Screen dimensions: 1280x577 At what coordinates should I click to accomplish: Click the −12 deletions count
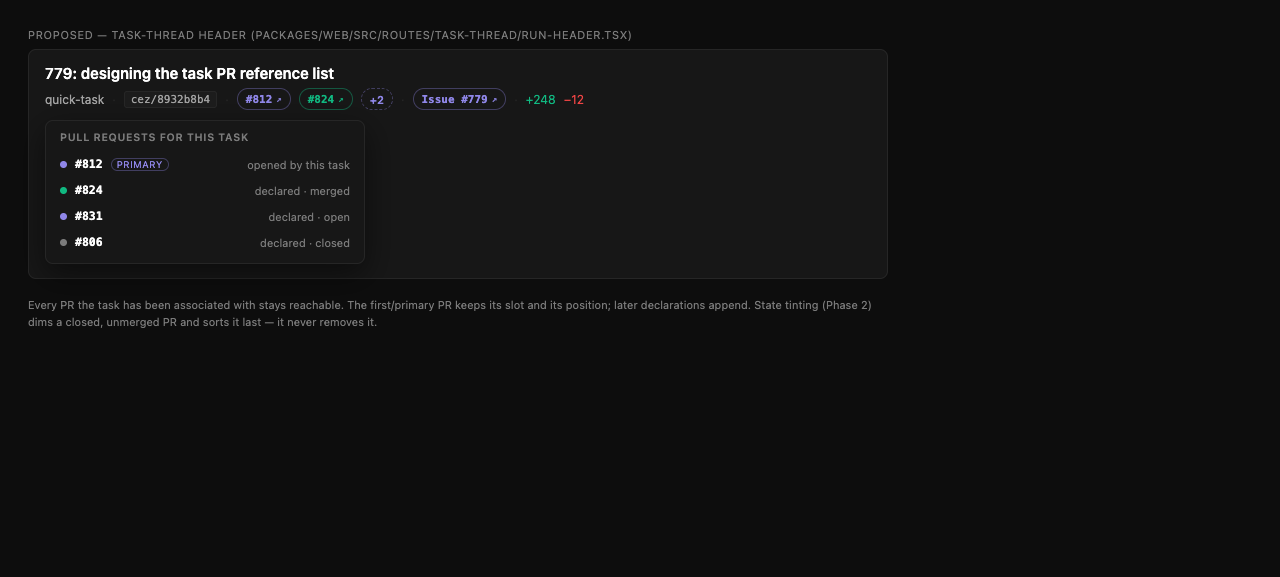tap(574, 100)
